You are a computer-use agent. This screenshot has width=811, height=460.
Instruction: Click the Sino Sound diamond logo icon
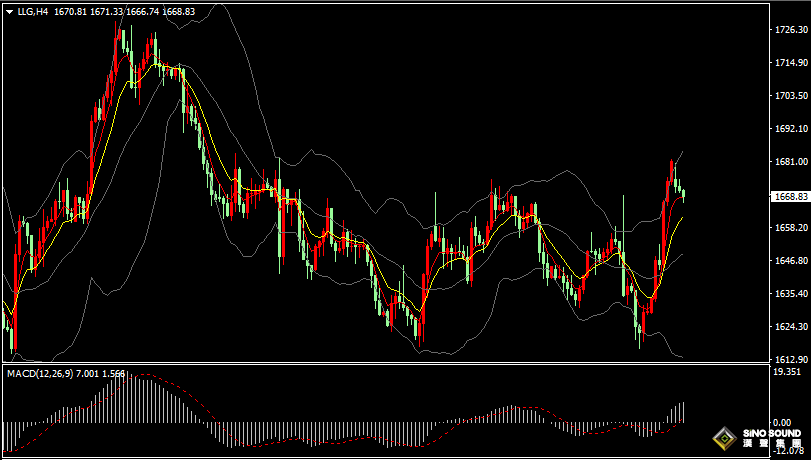722,438
